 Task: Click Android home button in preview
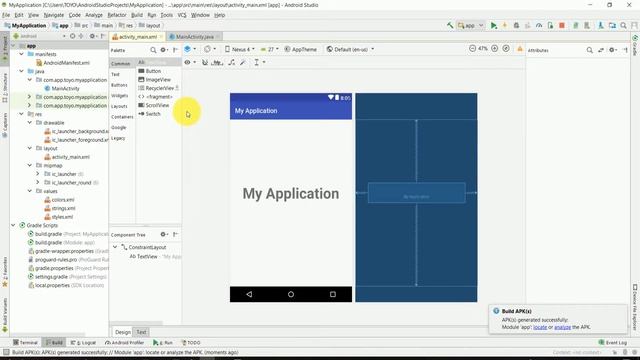[291, 294]
